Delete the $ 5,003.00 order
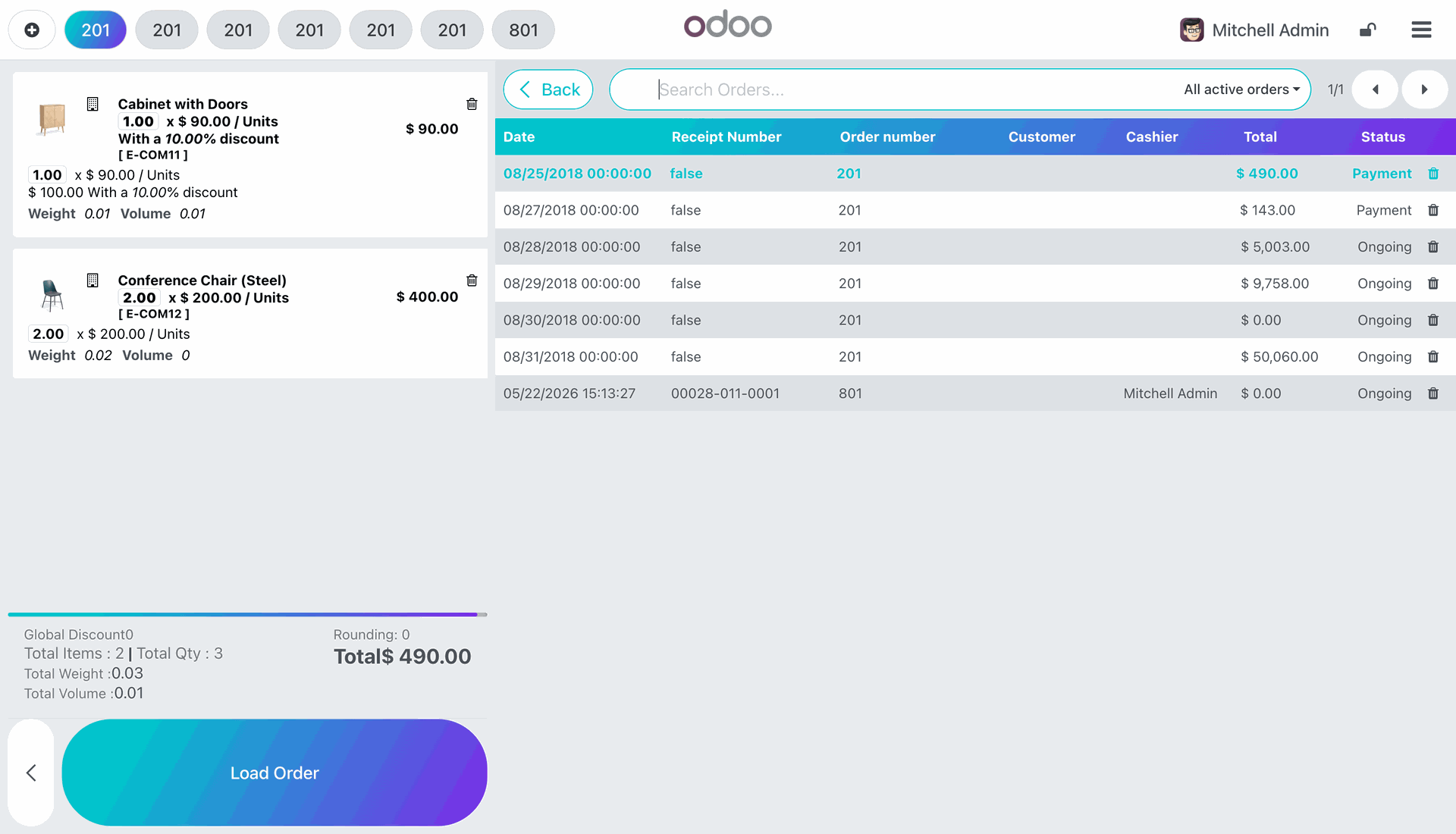 [1433, 246]
